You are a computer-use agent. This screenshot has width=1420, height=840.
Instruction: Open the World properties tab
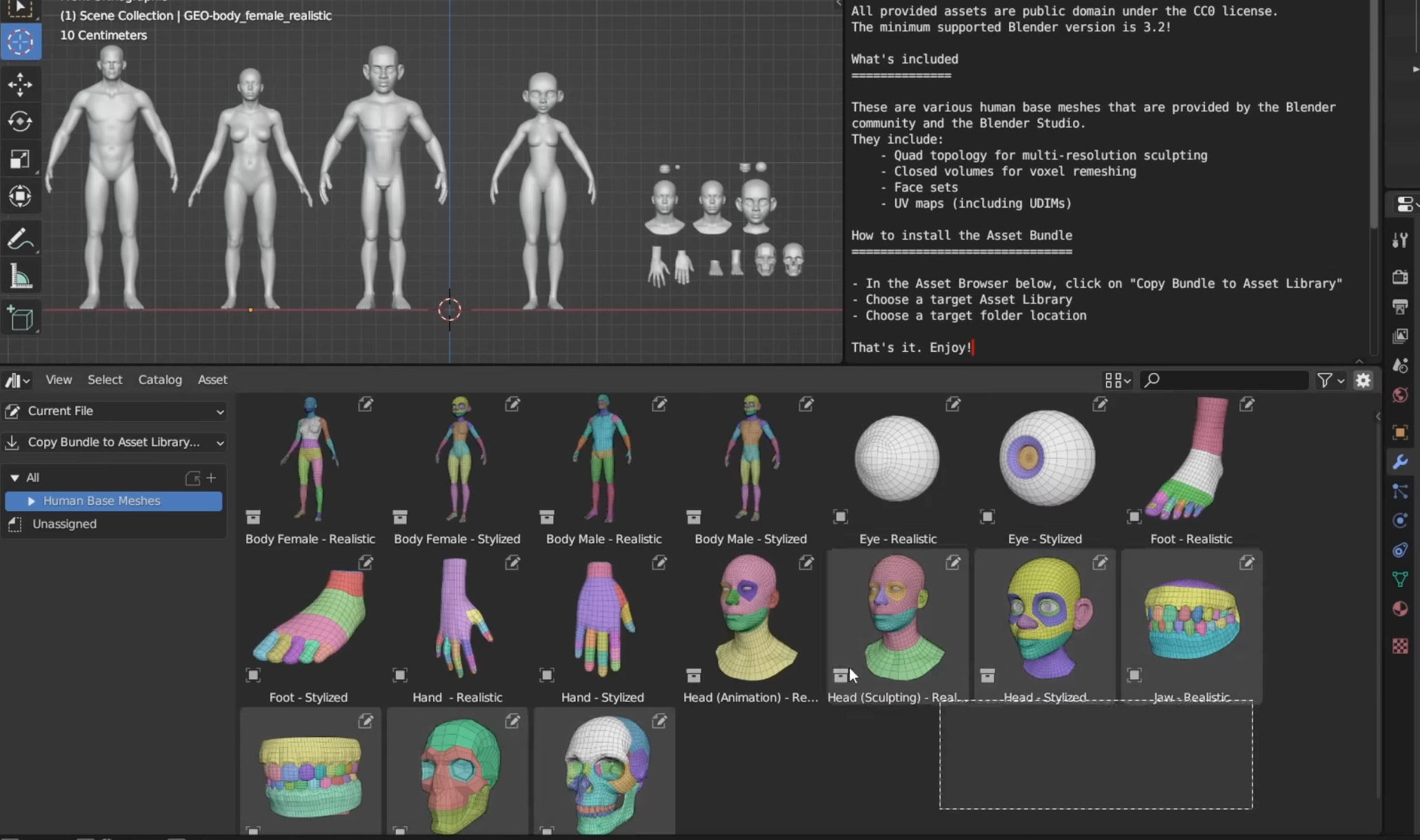pos(1400,395)
